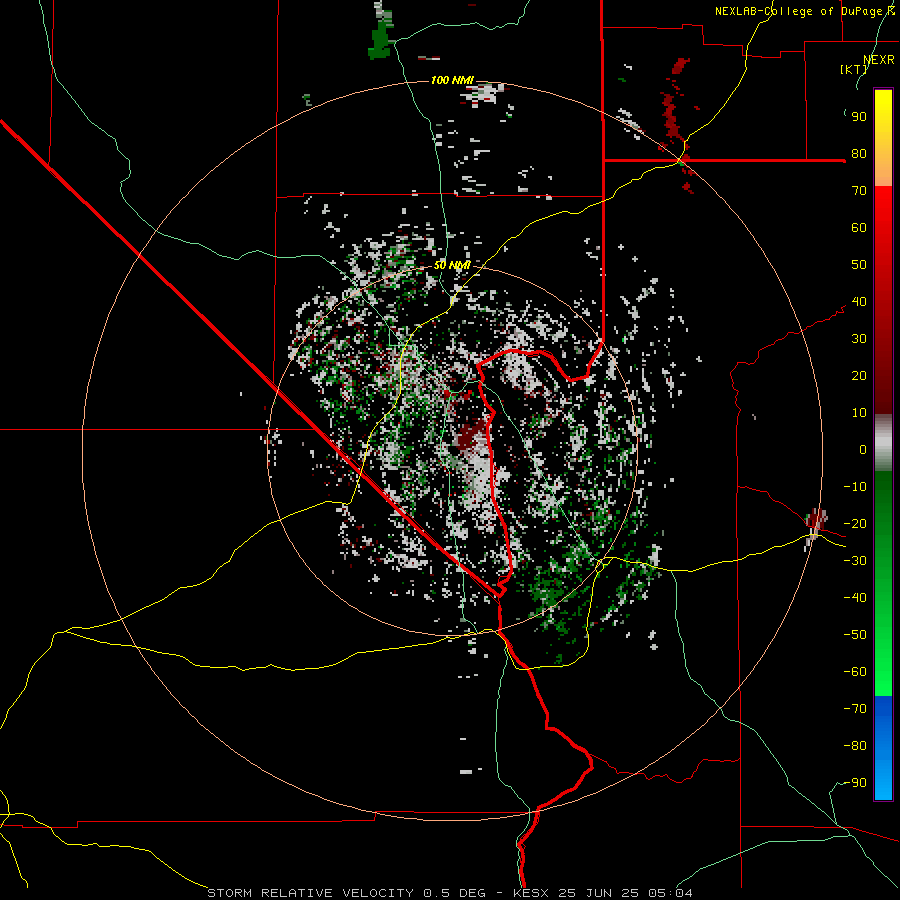
Task: Click the -50 value on velocity scale
Action: [855, 635]
